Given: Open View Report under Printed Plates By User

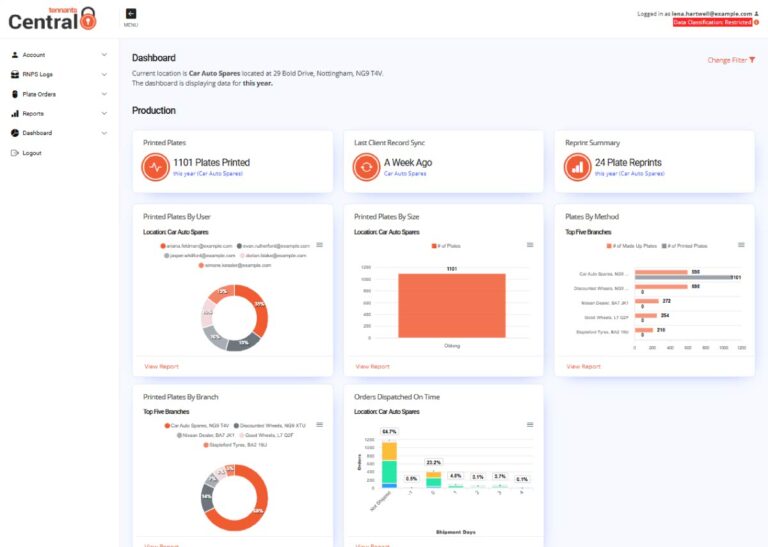Looking at the screenshot, I should pos(162,366).
